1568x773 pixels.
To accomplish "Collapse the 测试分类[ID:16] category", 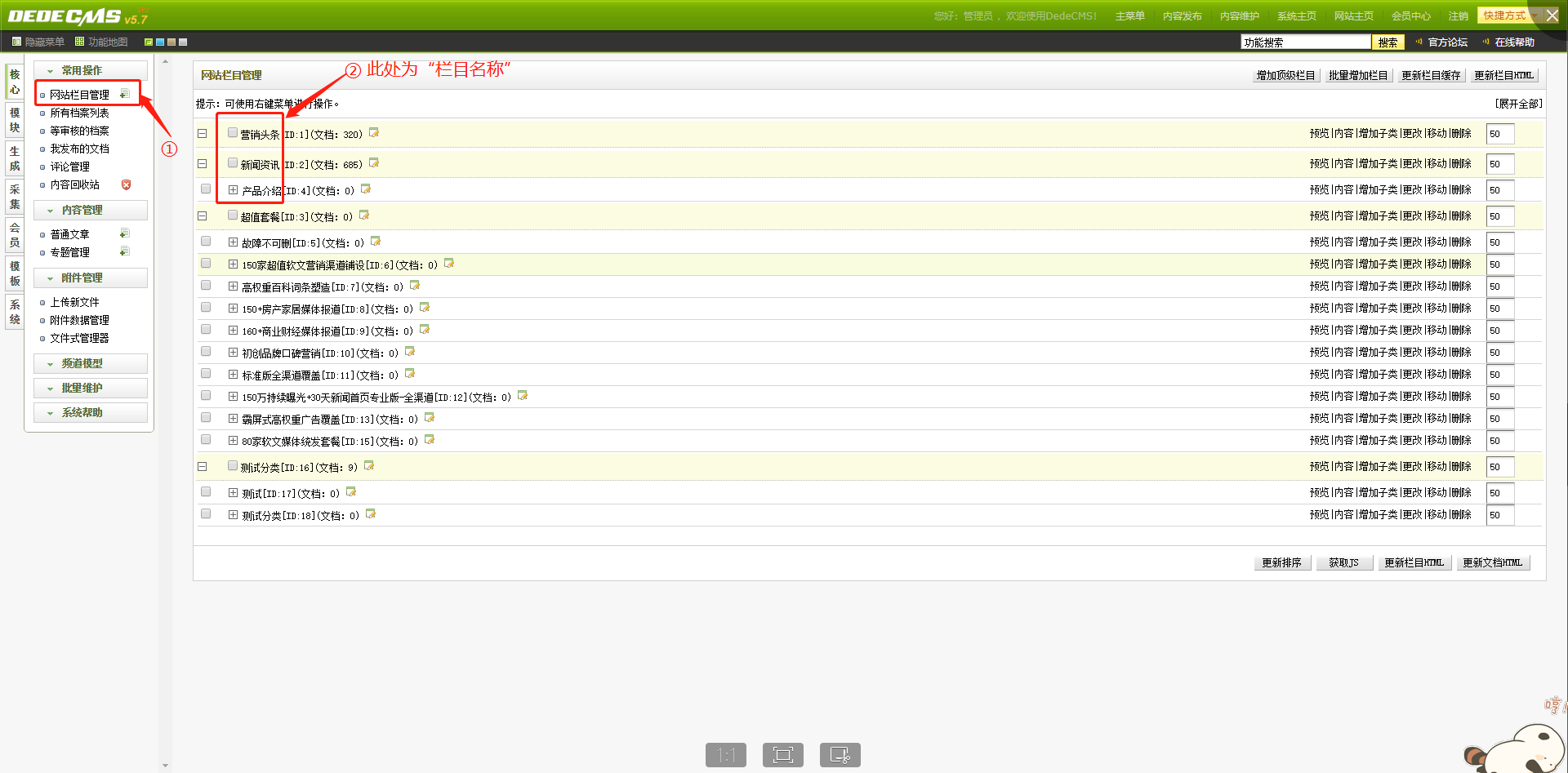I will click(x=203, y=467).
